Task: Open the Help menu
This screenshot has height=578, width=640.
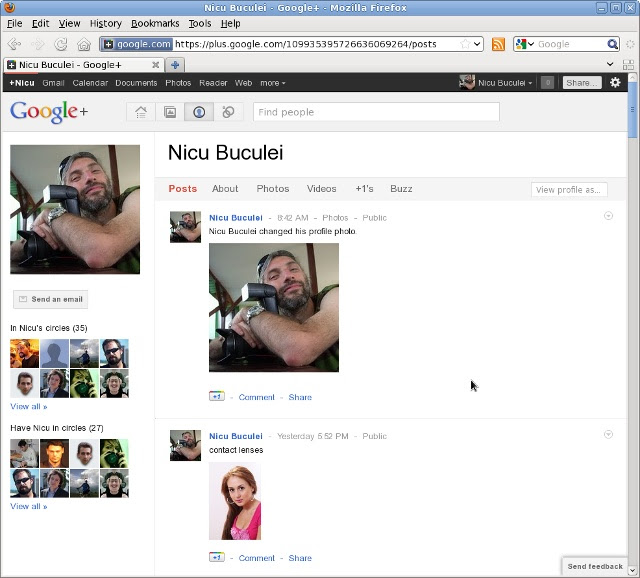Action: pos(231,24)
